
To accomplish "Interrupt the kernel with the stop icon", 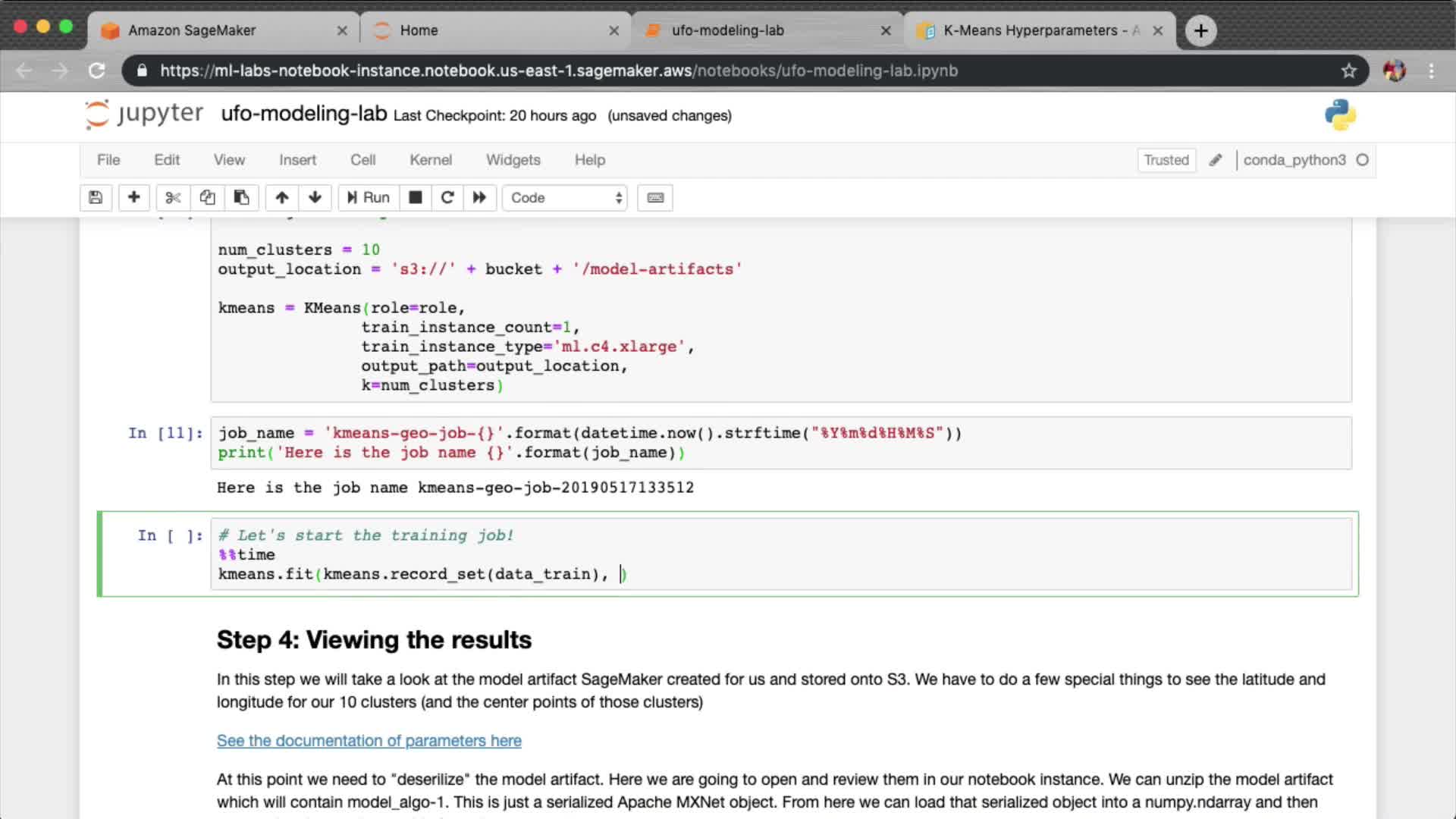I will [x=415, y=198].
